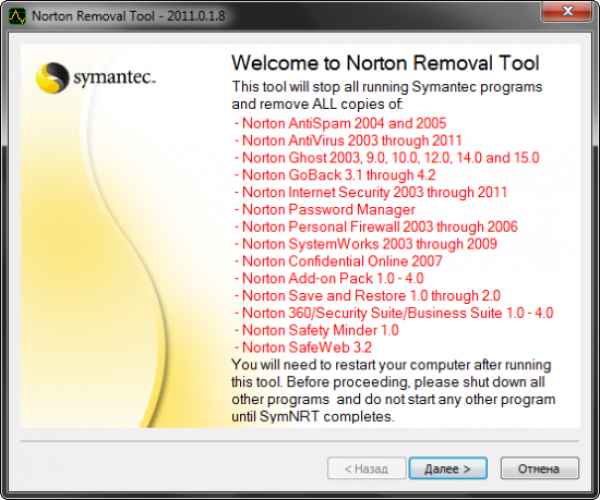Select the "Norton Add-on Pack 1.0 - 4.0" line
This screenshot has width=600, height=500.
[329, 279]
